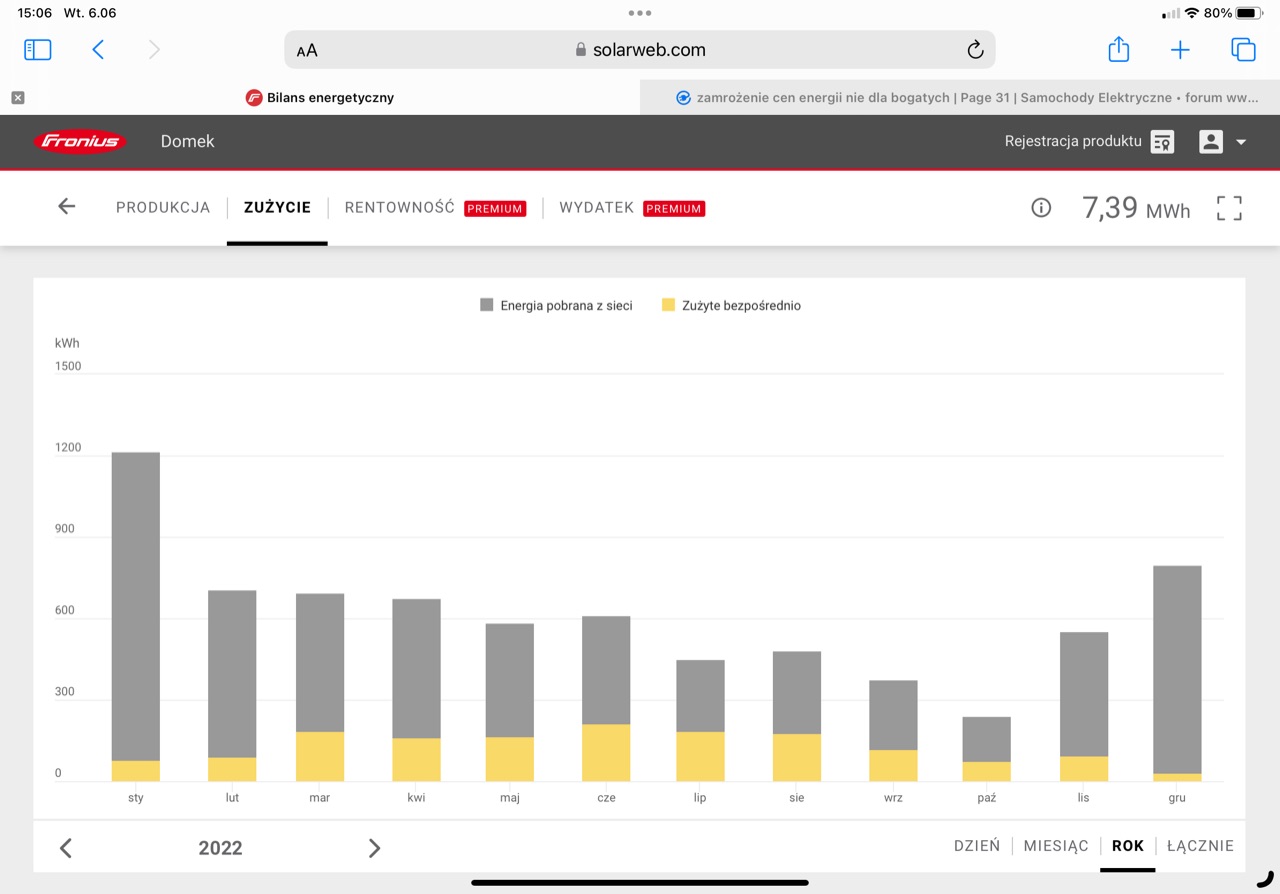Screen dimensions: 1280x894
Task: Tap the three-dot multitasking menu at top
Action: click(640, 13)
